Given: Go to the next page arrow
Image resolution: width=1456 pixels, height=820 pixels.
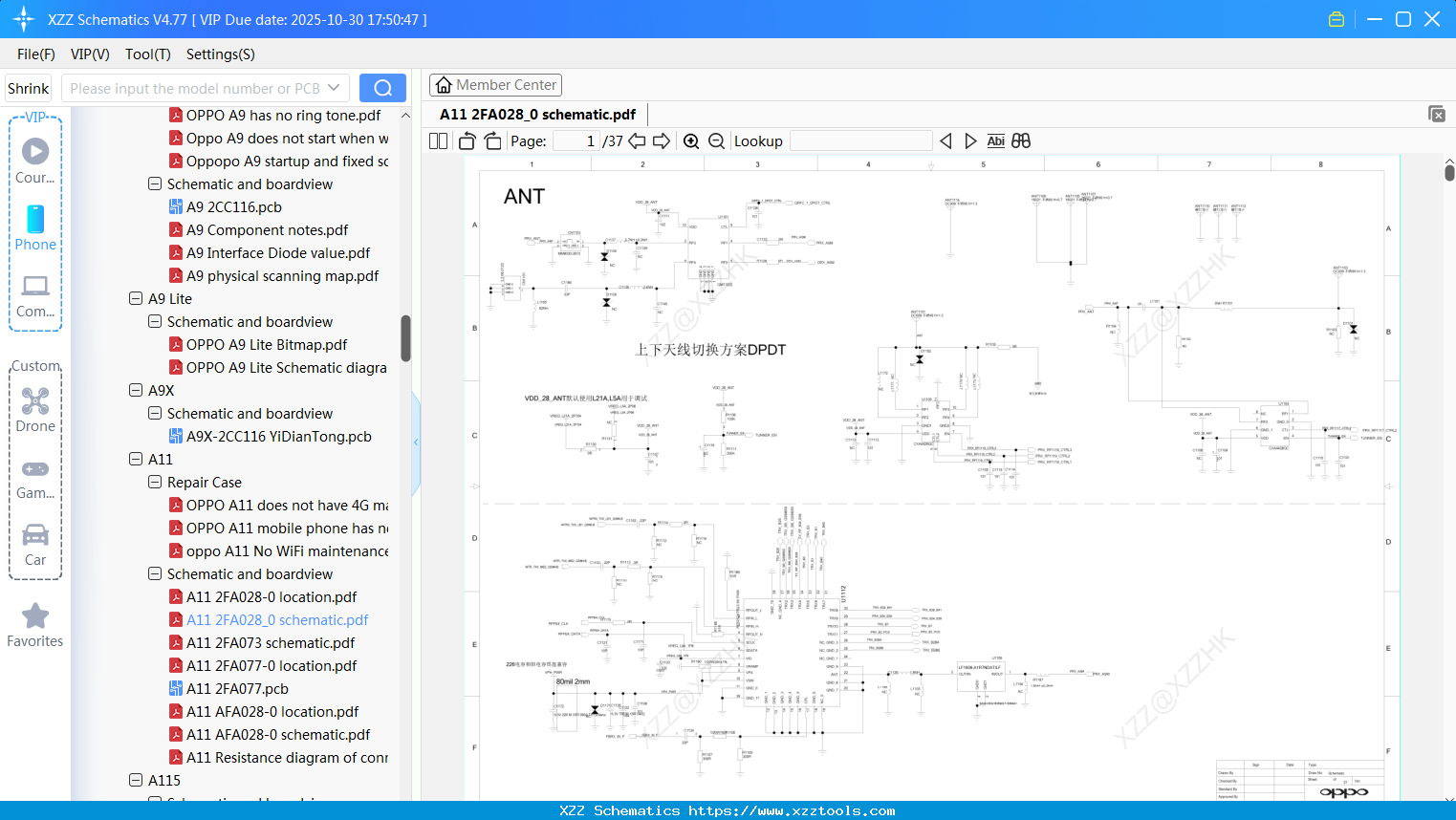Looking at the screenshot, I should [x=662, y=141].
